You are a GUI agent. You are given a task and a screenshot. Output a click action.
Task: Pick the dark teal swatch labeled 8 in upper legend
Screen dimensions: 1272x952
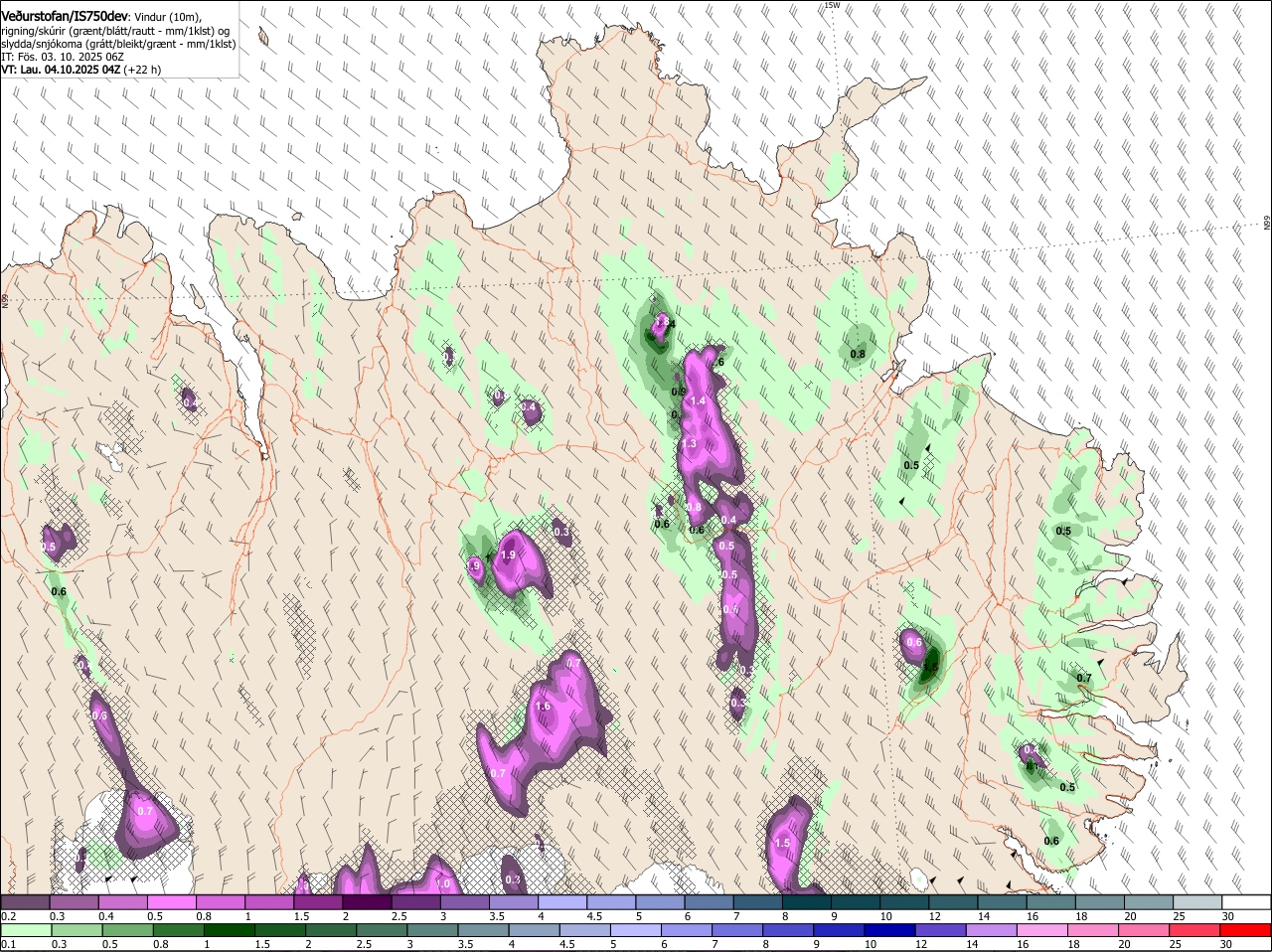[x=807, y=902]
